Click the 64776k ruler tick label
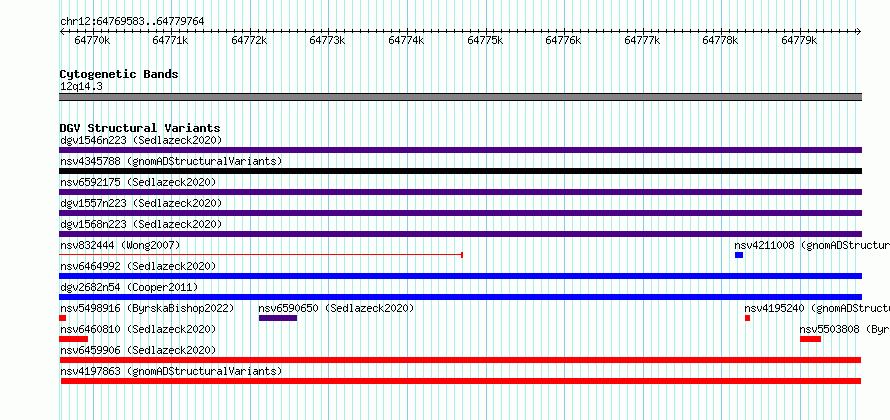890x420 pixels. 563,40
